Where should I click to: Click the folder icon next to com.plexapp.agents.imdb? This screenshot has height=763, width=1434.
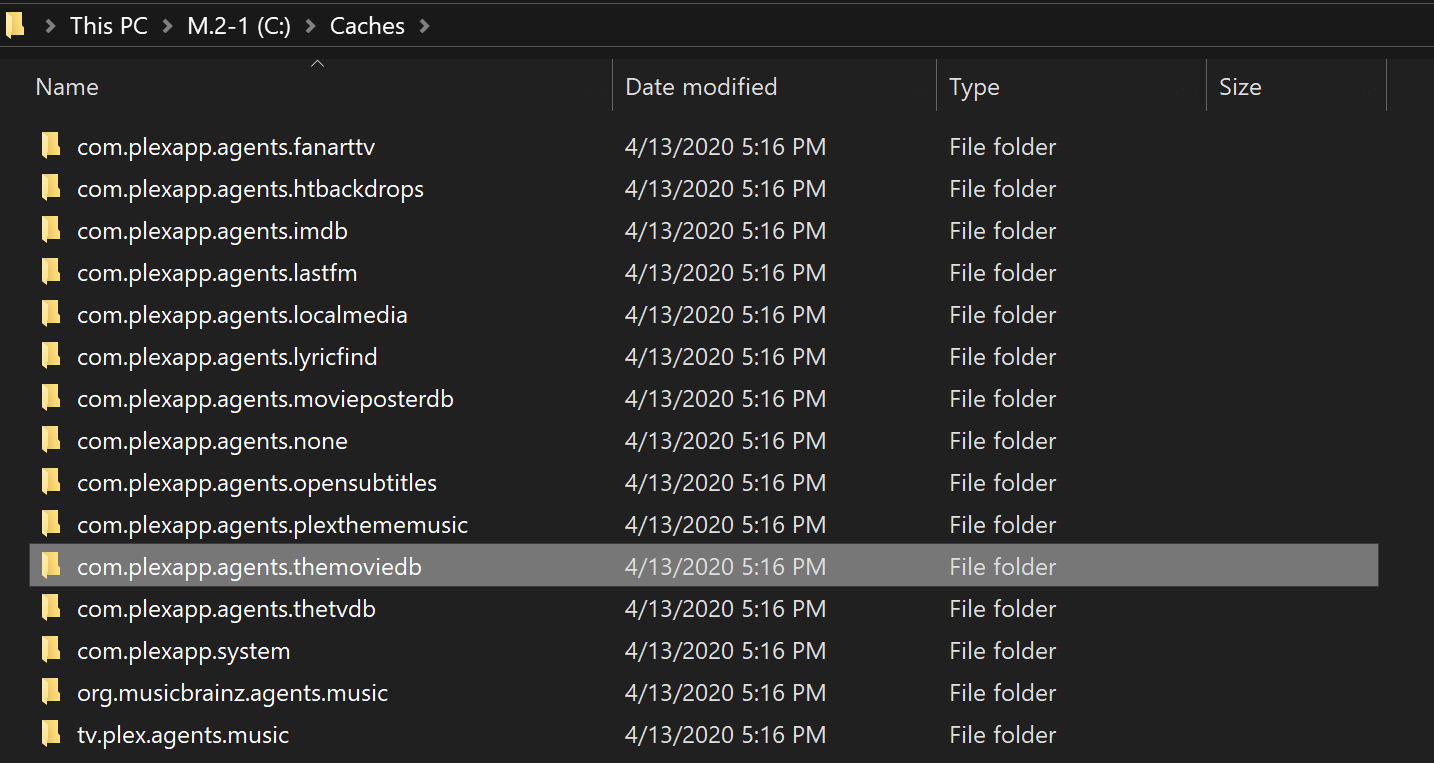click(x=51, y=231)
